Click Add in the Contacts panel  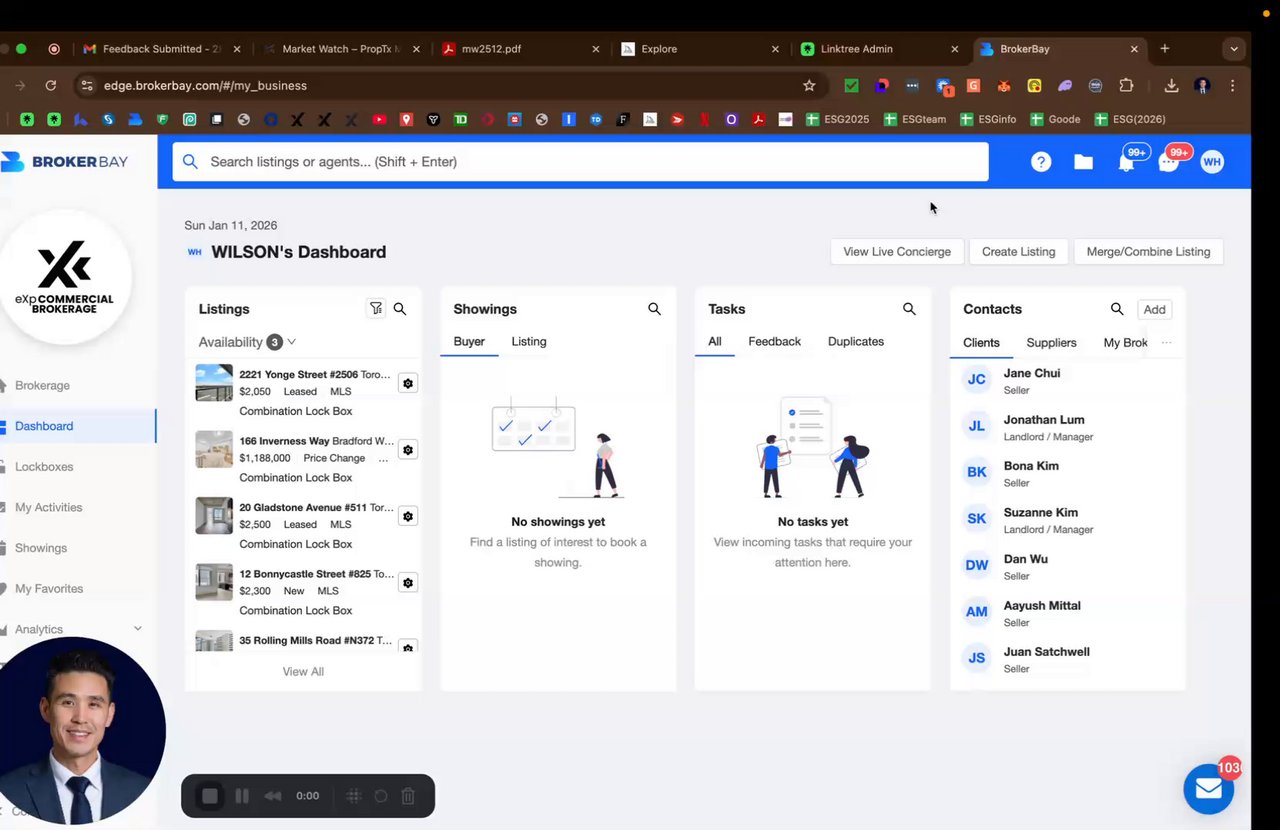(x=1154, y=310)
